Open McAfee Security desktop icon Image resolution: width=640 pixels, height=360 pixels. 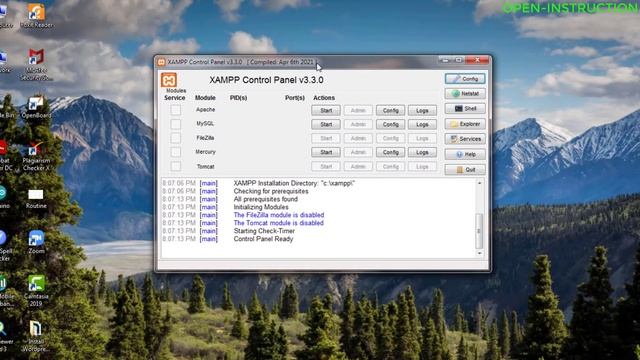36,64
